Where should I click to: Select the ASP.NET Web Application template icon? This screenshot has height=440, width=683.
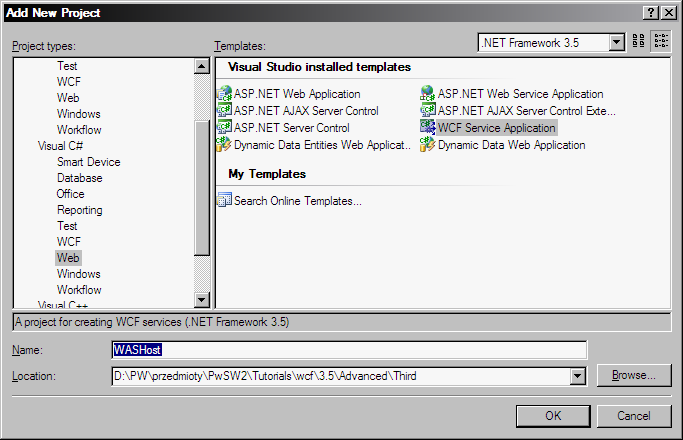[x=224, y=94]
